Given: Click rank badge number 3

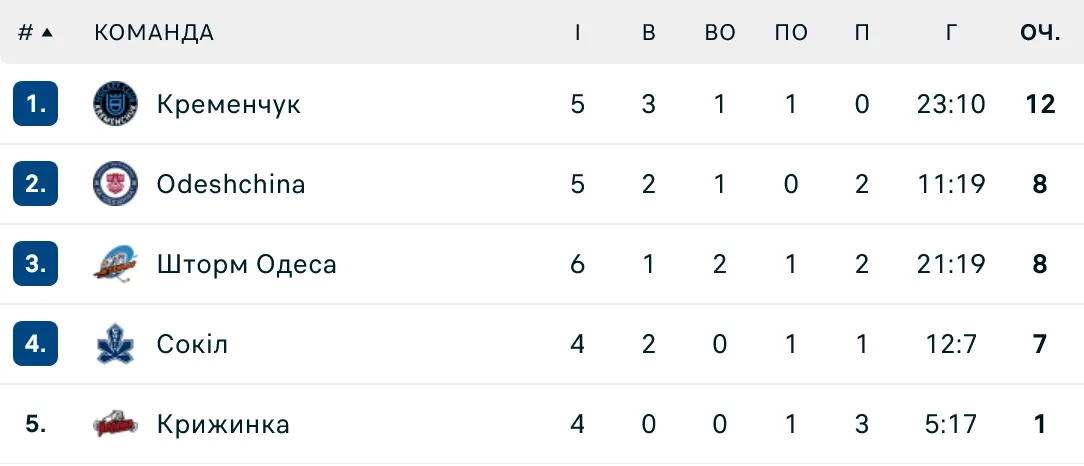Looking at the screenshot, I should point(36,264).
